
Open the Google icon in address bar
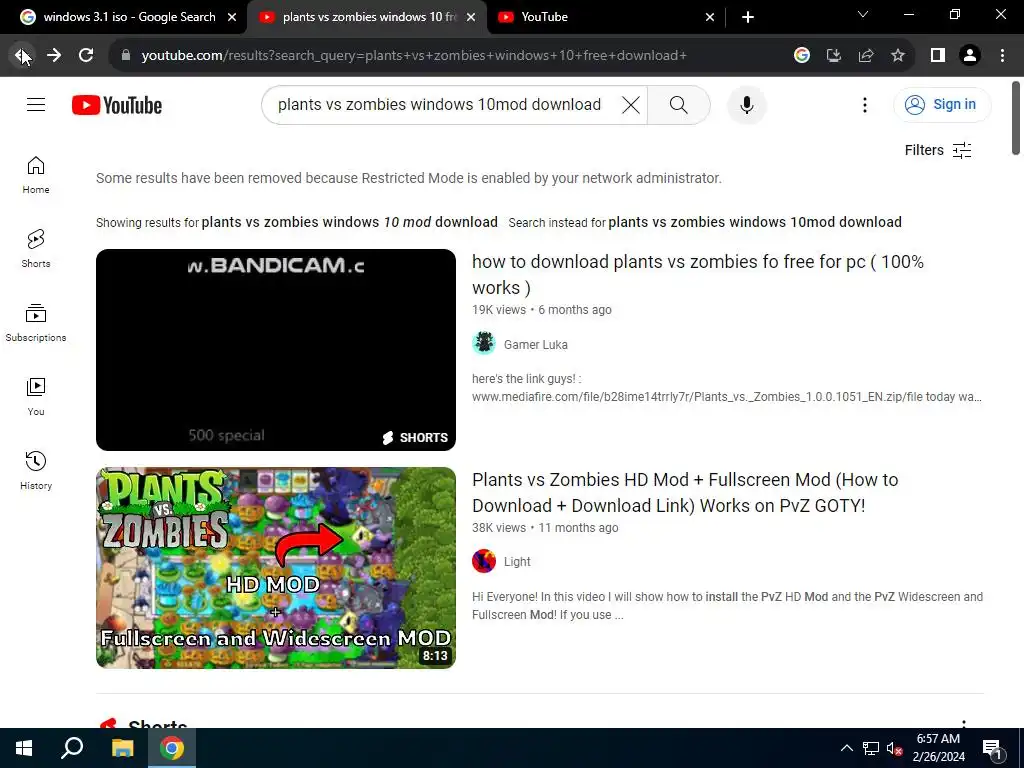(x=801, y=56)
